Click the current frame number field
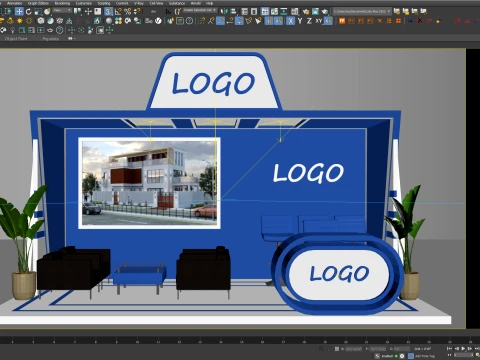Image resolution: width=480 pixels, height=360 pixels. click(x=464, y=356)
